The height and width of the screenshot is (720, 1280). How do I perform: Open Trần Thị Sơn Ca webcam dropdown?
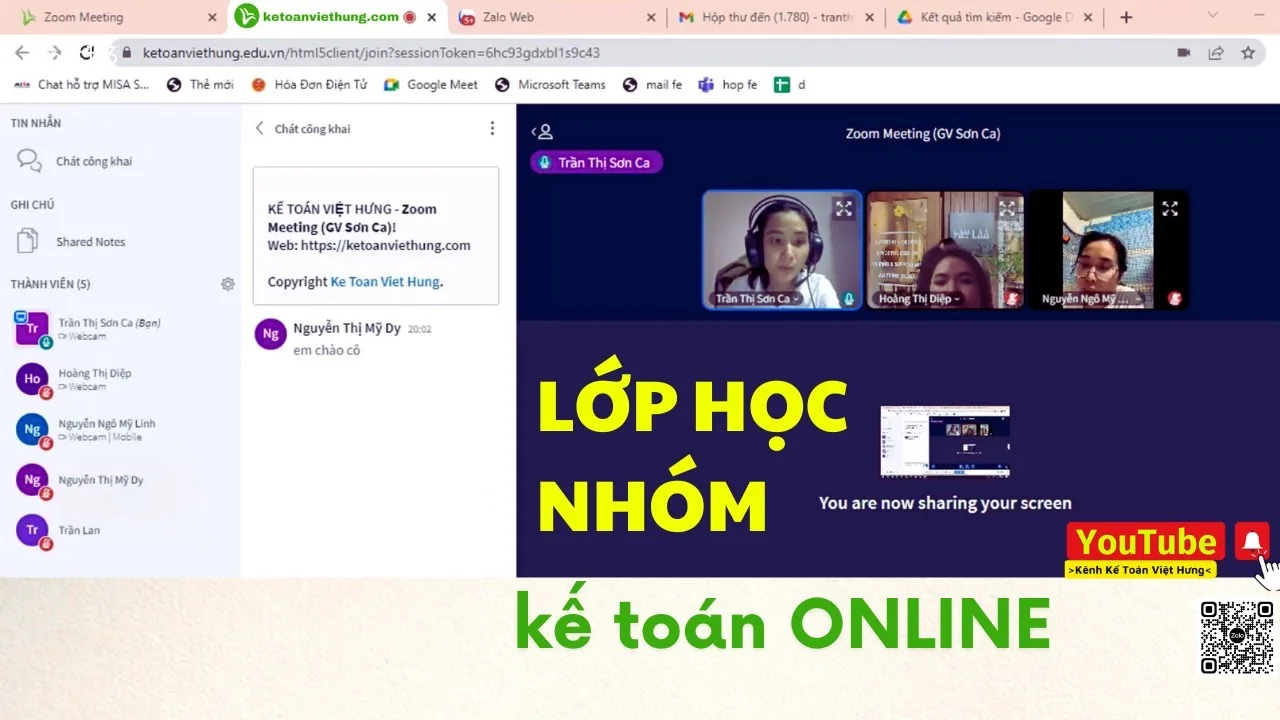pyautogui.click(x=756, y=299)
